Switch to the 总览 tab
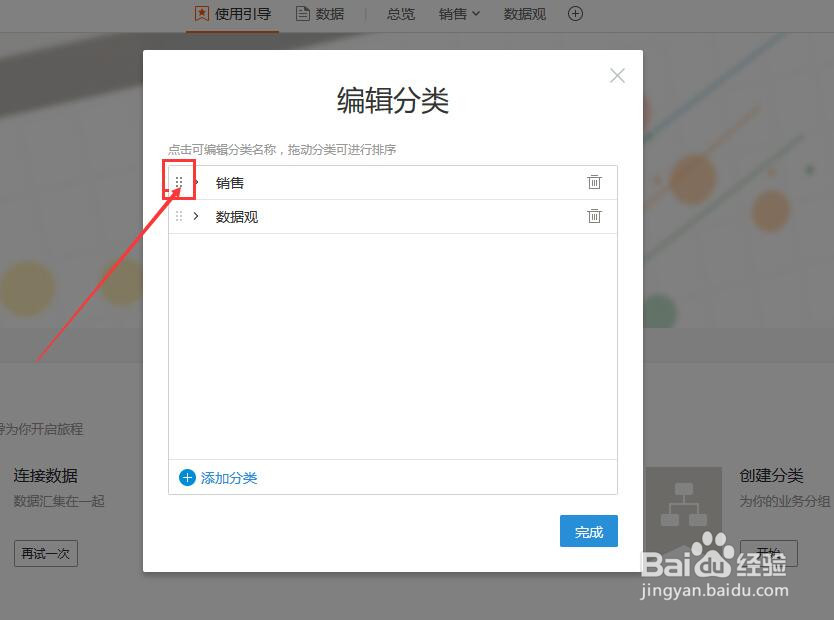 click(x=400, y=14)
